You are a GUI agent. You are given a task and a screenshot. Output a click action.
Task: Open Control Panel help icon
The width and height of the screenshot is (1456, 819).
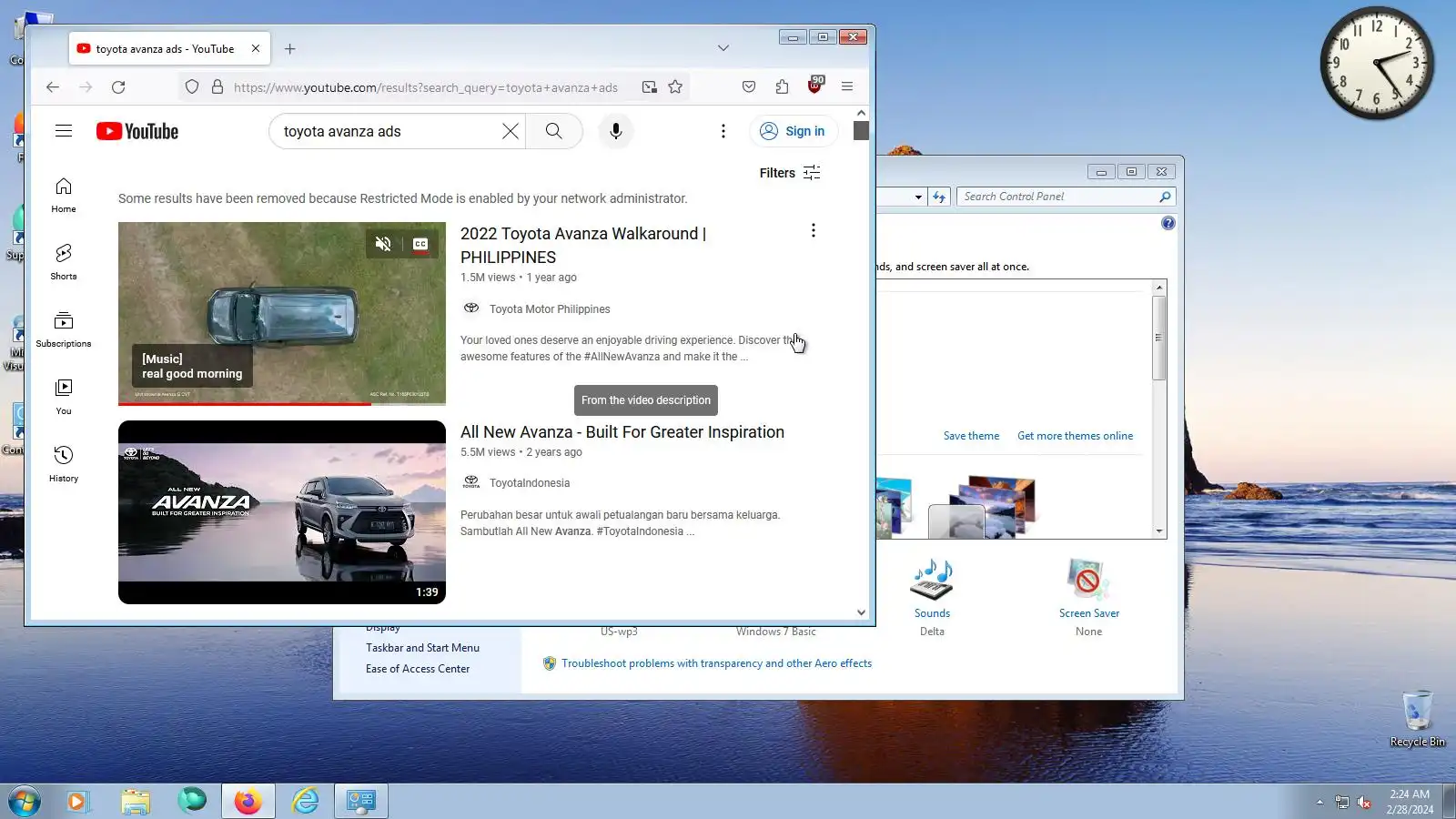(1168, 223)
